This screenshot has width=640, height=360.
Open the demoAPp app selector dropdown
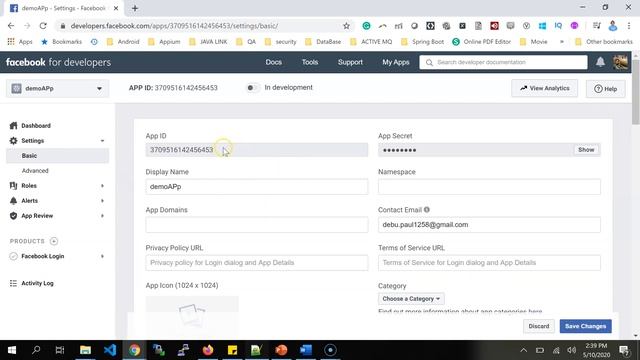(x=58, y=89)
